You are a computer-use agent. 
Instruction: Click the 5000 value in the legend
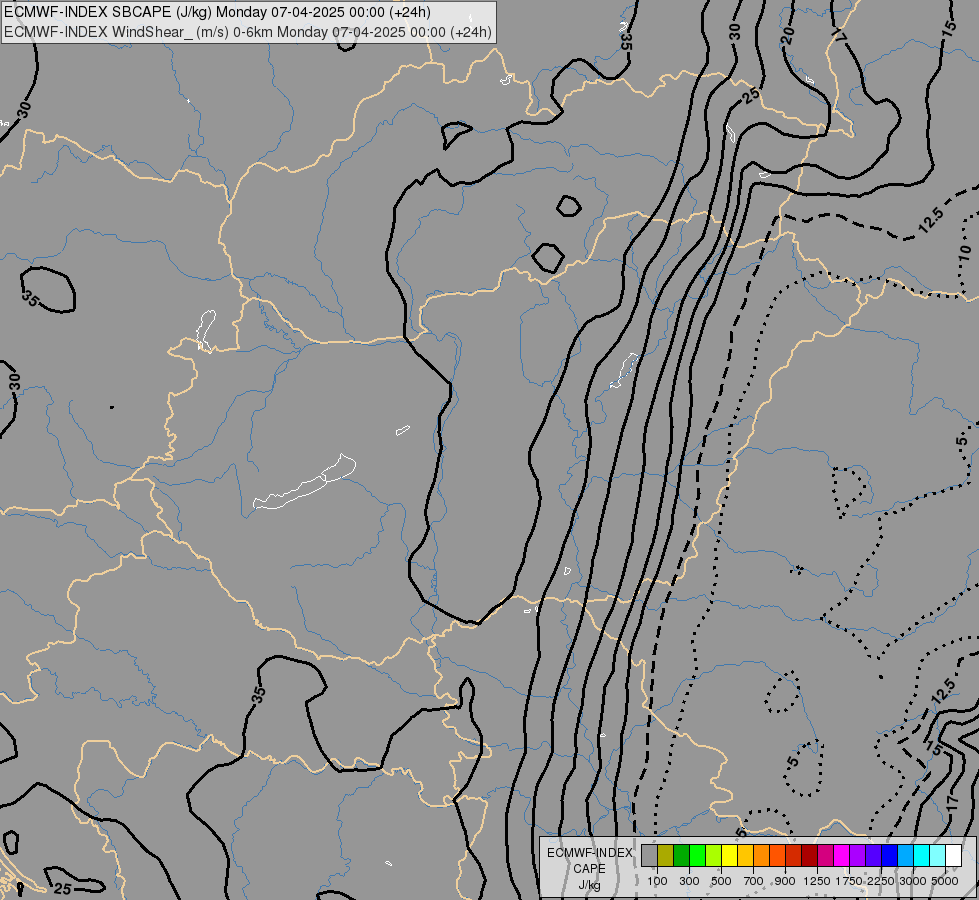tap(945, 881)
